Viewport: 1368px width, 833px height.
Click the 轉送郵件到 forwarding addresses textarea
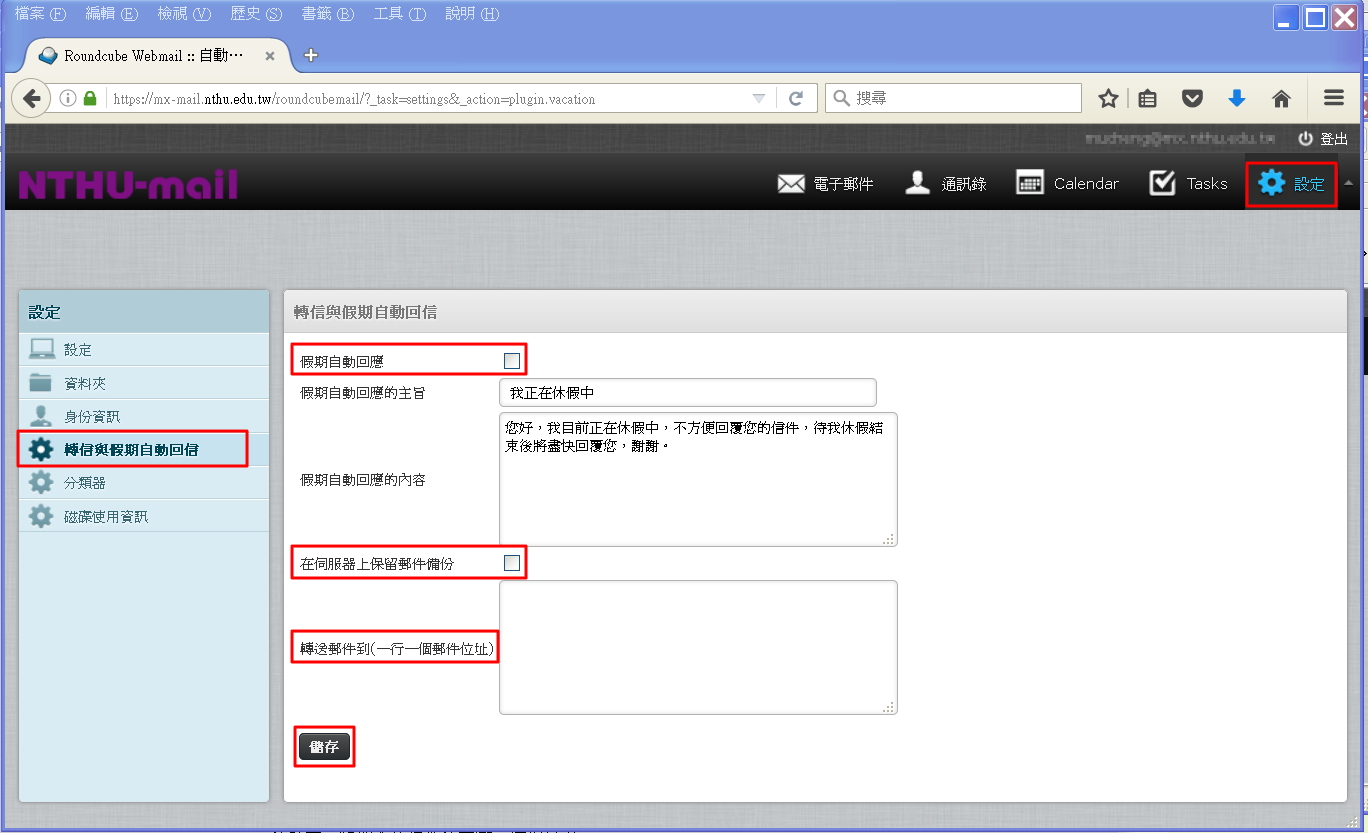[x=698, y=647]
